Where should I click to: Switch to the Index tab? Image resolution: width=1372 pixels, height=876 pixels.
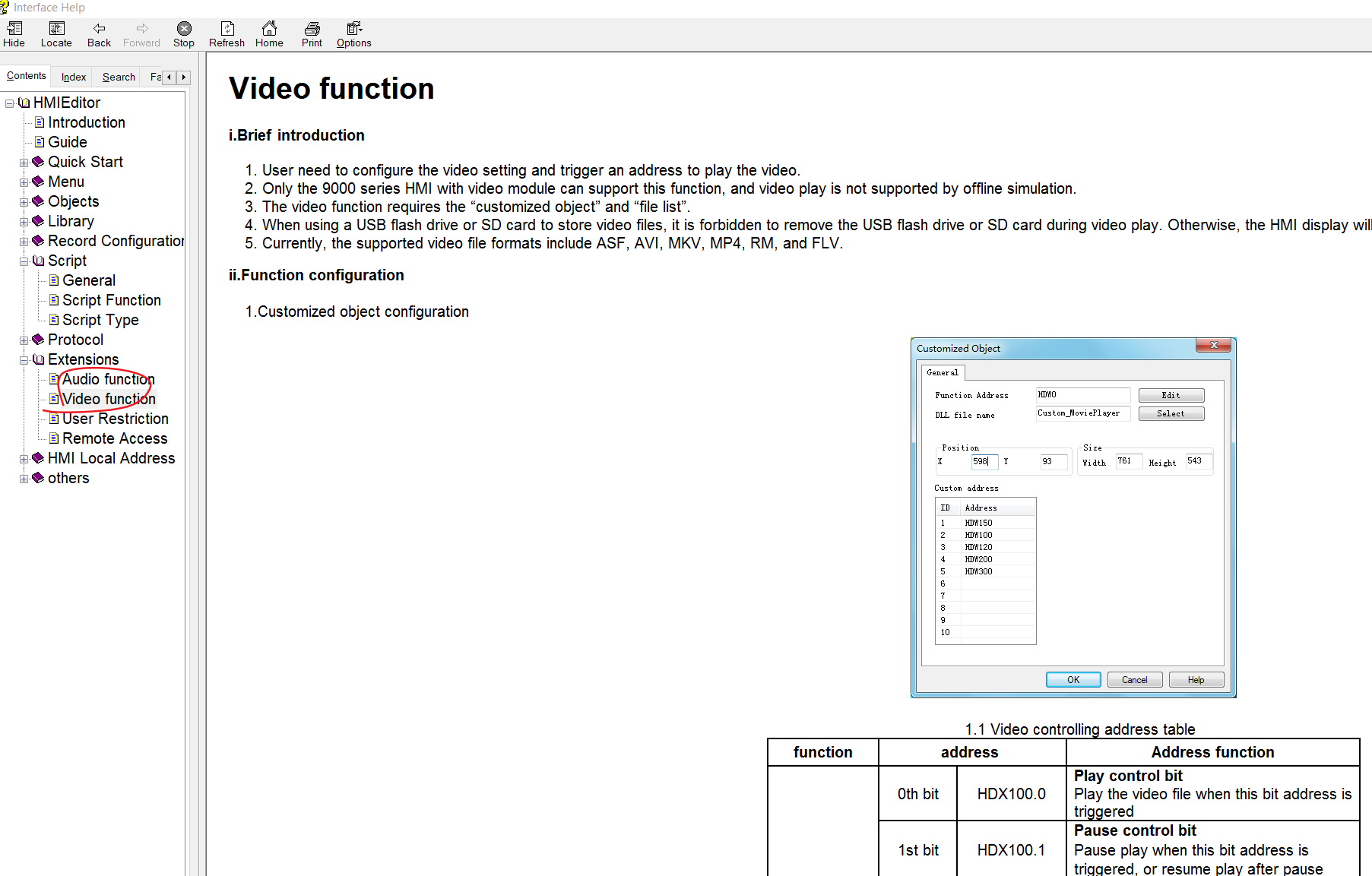tap(73, 77)
